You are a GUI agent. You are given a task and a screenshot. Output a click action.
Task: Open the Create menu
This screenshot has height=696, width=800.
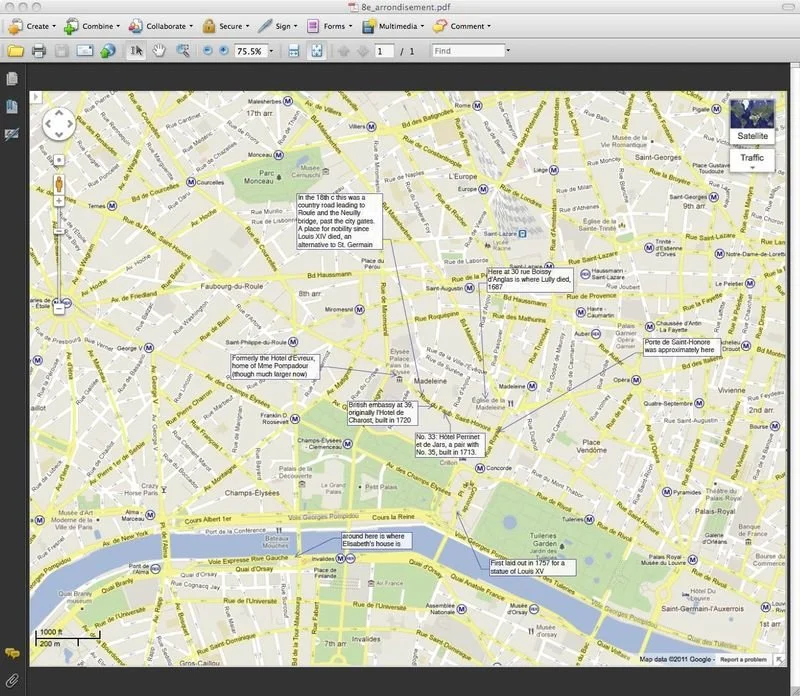[x=32, y=26]
